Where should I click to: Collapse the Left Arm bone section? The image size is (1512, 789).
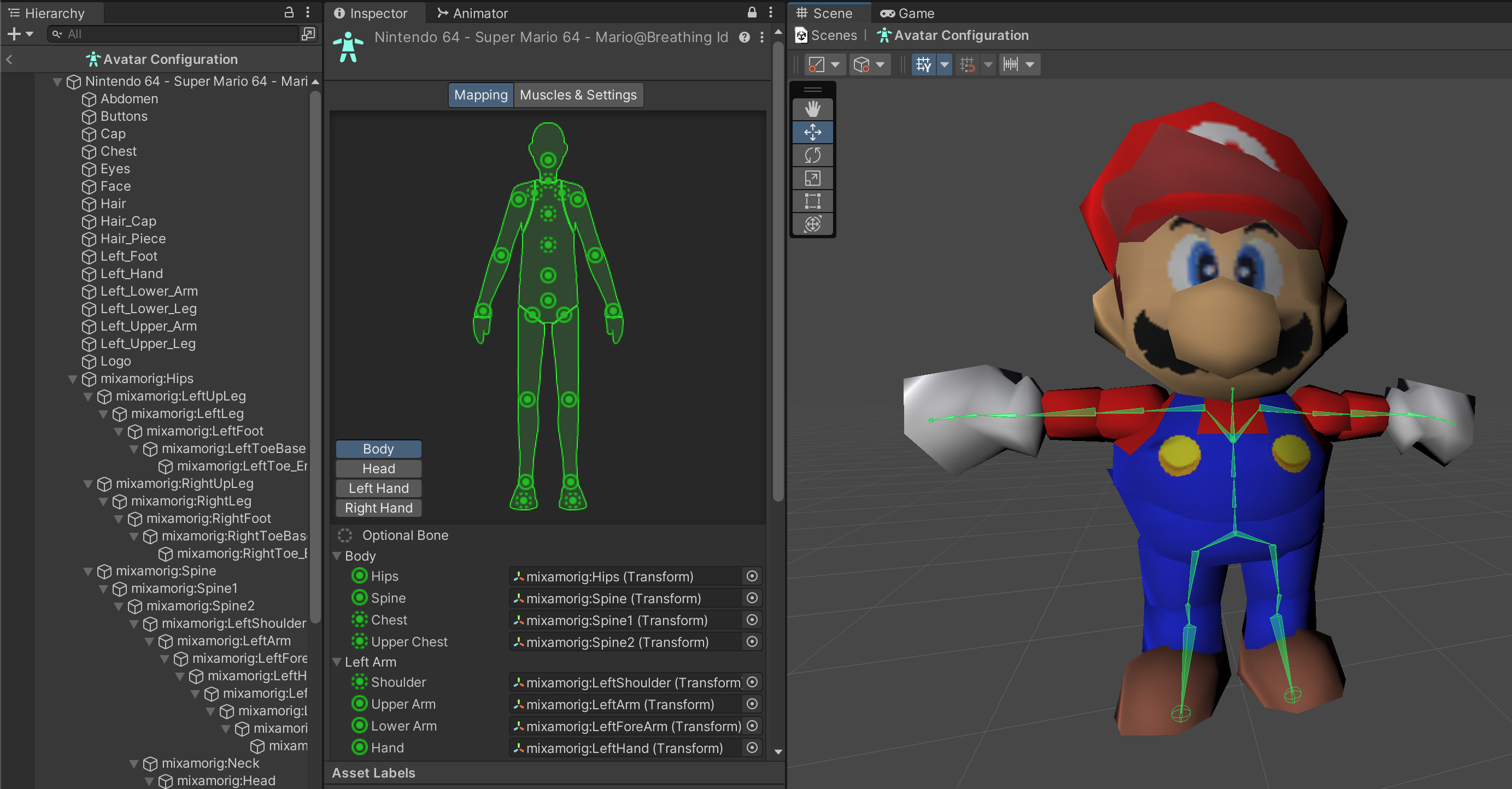[337, 662]
